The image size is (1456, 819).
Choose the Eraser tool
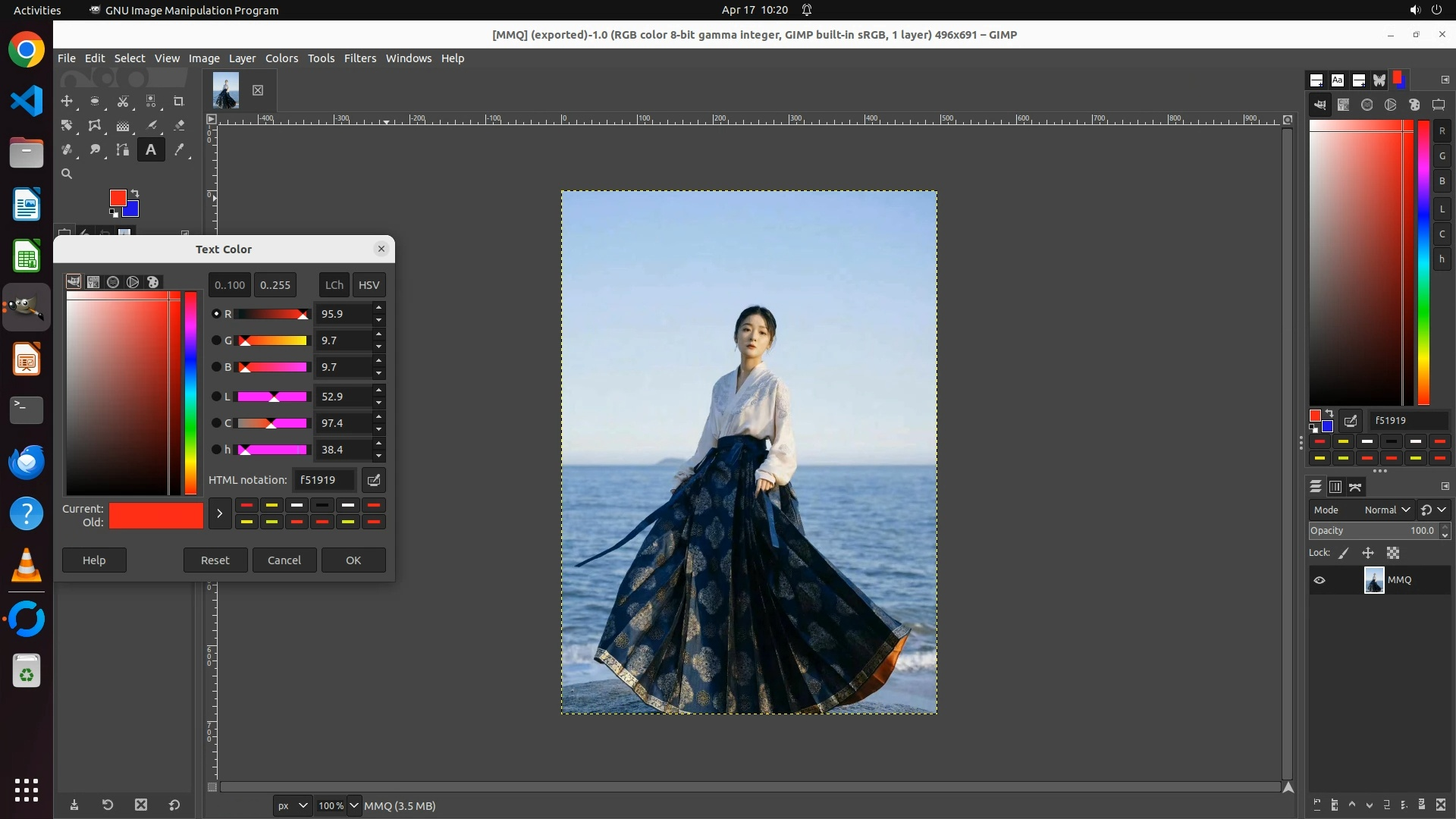pyautogui.click(x=179, y=126)
